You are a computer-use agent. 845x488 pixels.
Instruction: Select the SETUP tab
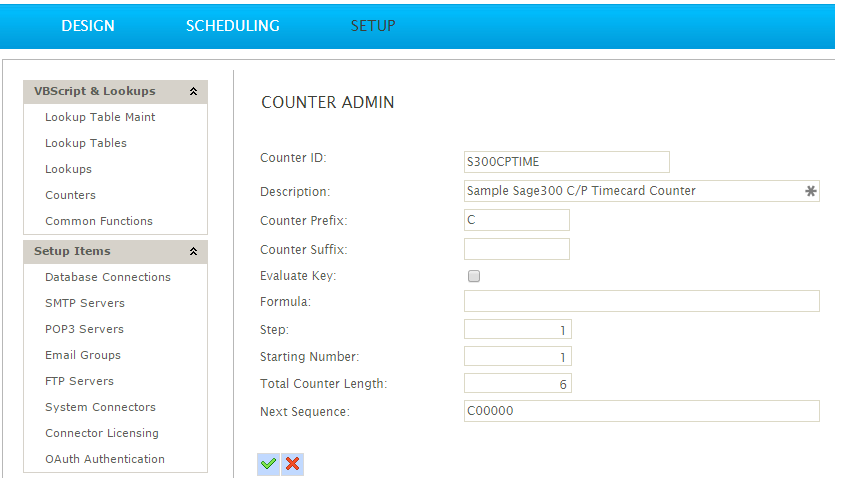[373, 26]
